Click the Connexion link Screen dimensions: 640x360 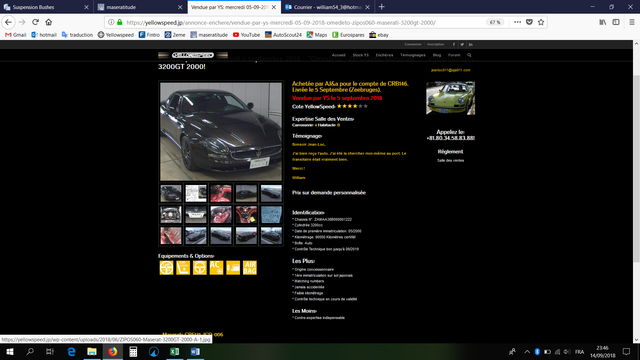click(x=413, y=44)
